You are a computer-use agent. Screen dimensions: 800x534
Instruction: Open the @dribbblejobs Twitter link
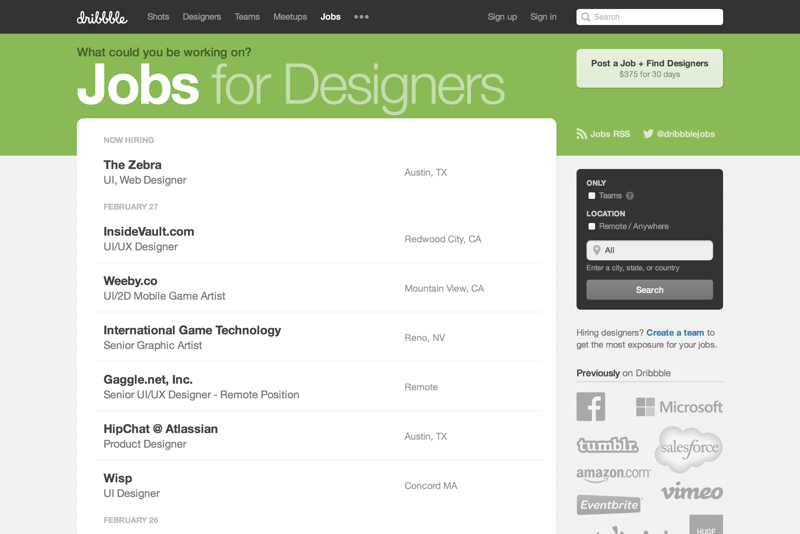[686, 134]
